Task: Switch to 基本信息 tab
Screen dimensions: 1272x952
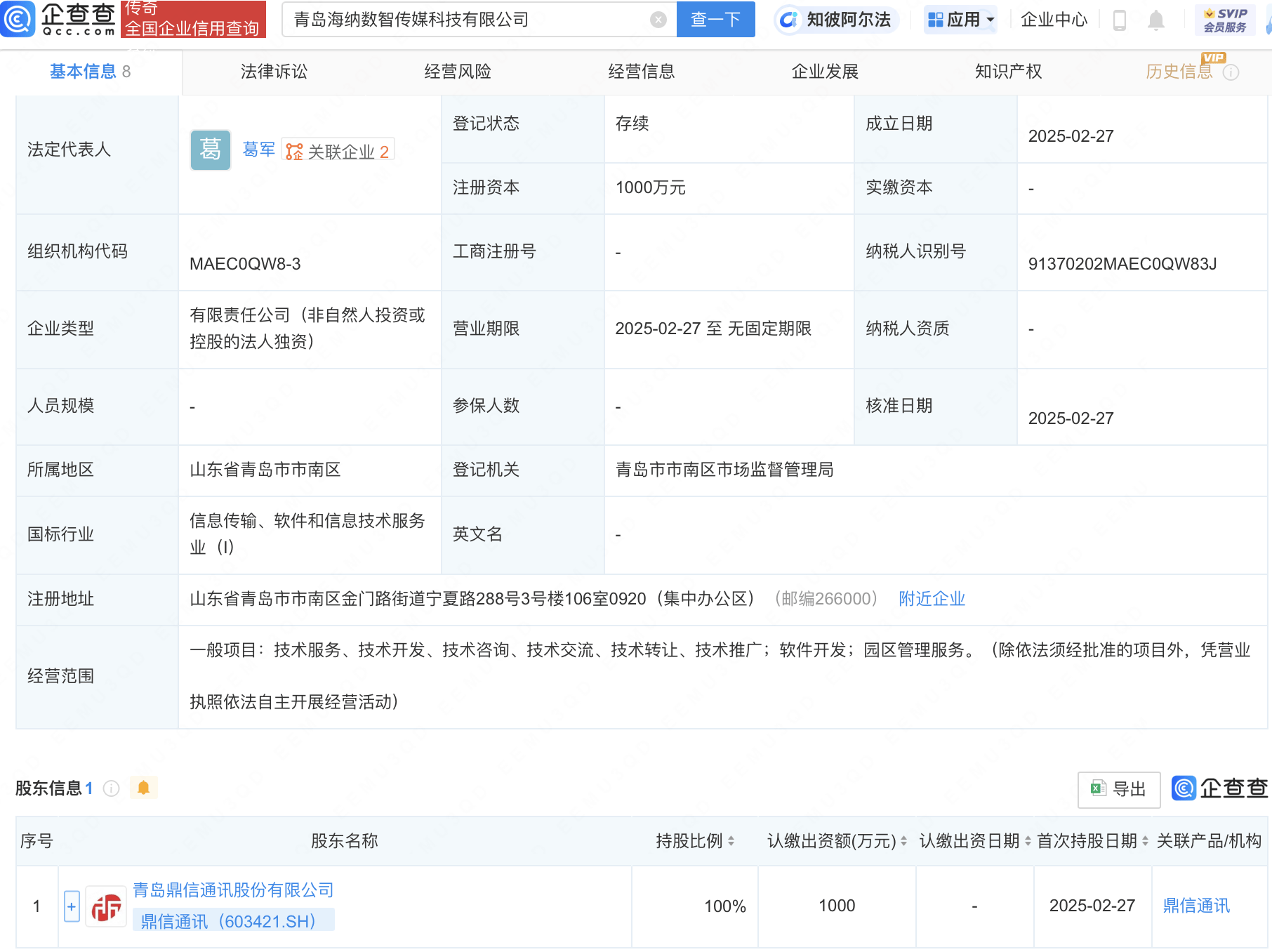Action: (90, 72)
